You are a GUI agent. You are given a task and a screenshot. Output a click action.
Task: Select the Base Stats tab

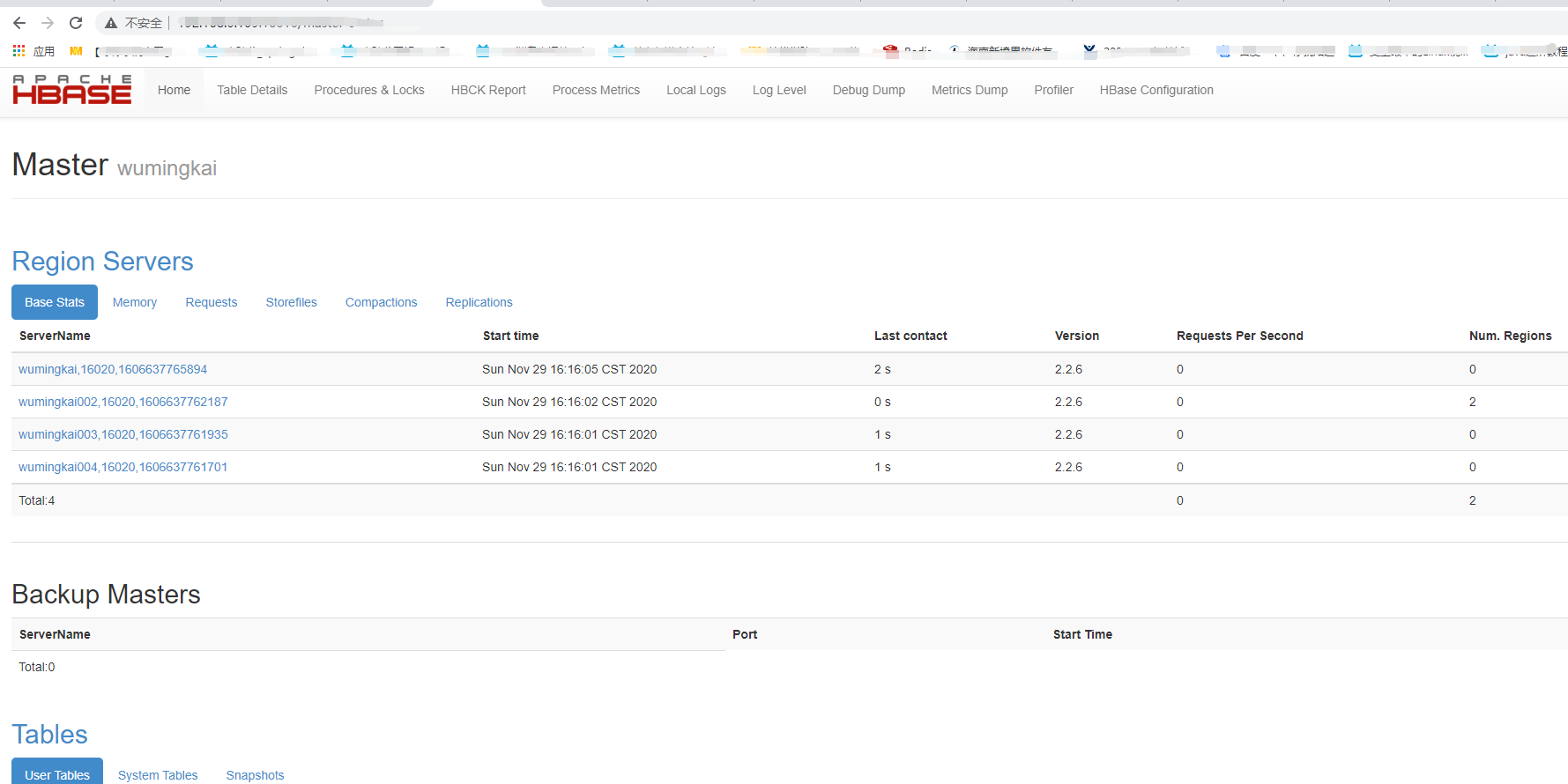55,302
